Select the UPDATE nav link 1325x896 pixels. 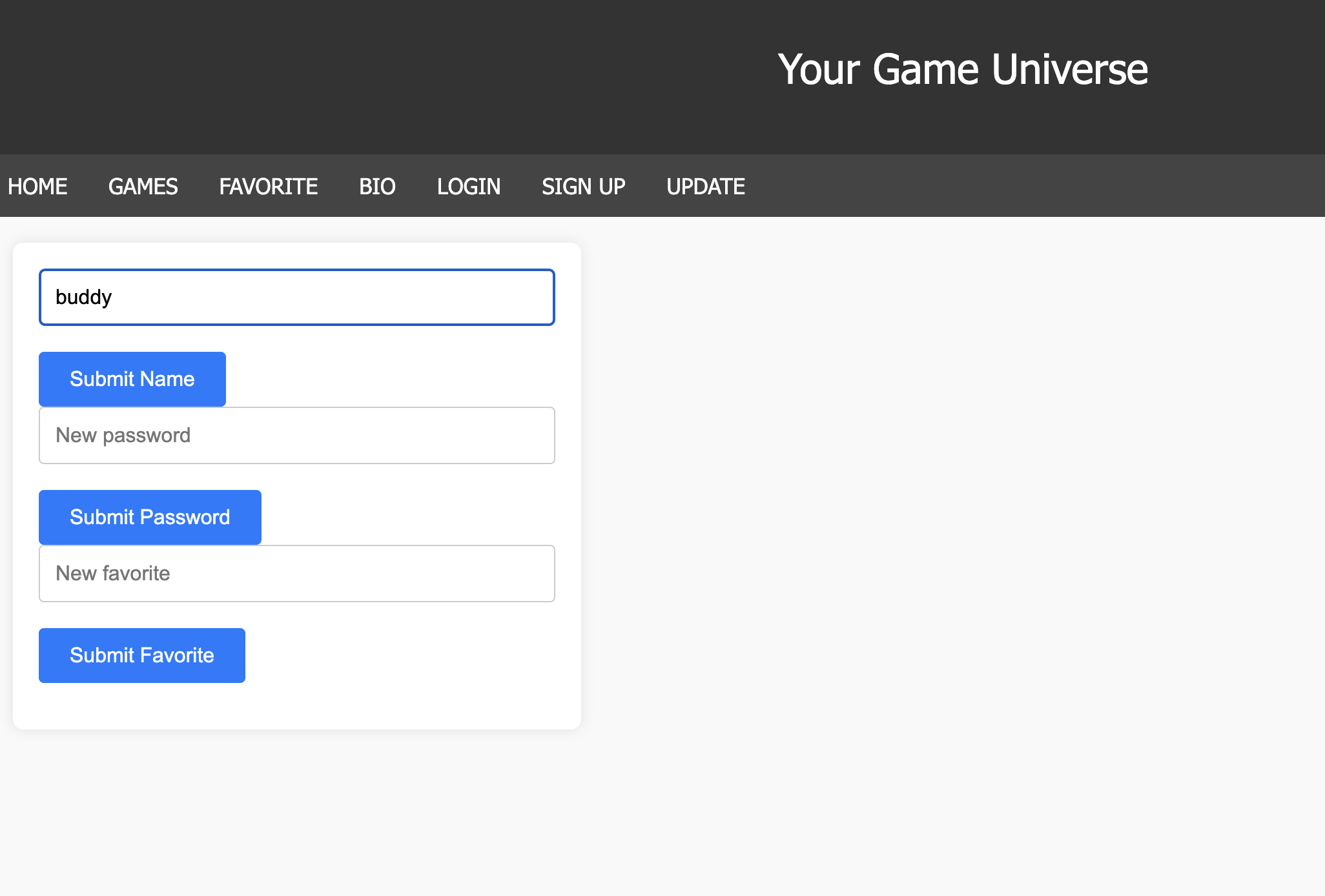pyautogui.click(x=706, y=187)
